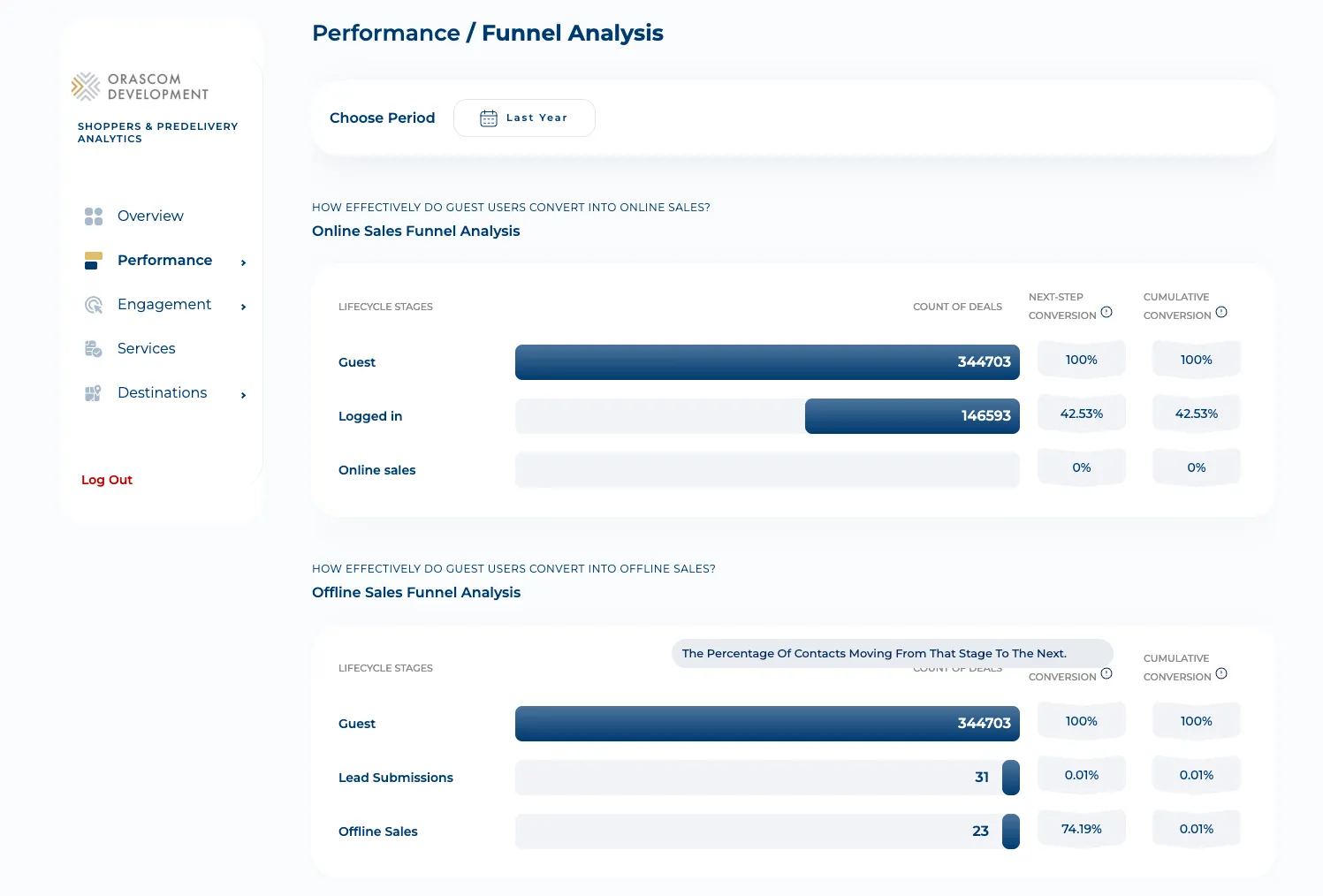Expand the Performance submenu chevron
Image resolution: width=1323 pixels, height=896 pixels.
(243, 262)
